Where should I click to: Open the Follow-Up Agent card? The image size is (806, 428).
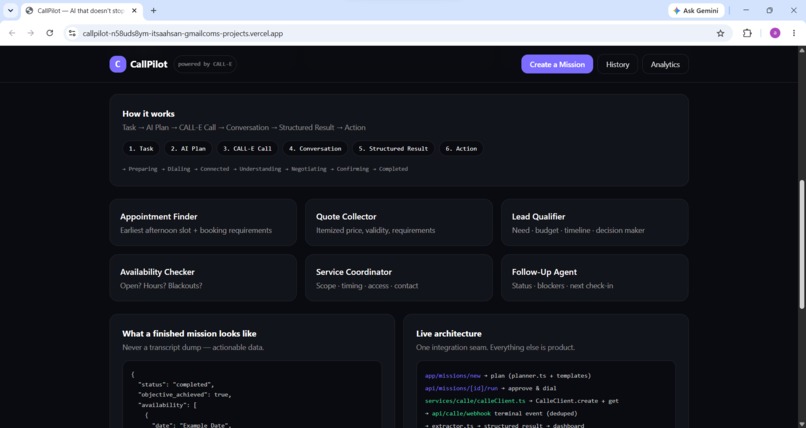click(595, 278)
